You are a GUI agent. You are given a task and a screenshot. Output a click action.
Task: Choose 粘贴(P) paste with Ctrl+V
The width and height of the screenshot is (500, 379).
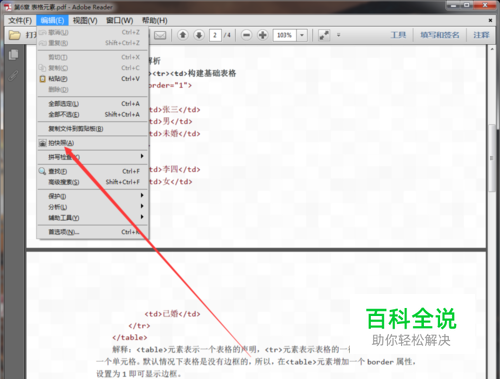(92, 79)
